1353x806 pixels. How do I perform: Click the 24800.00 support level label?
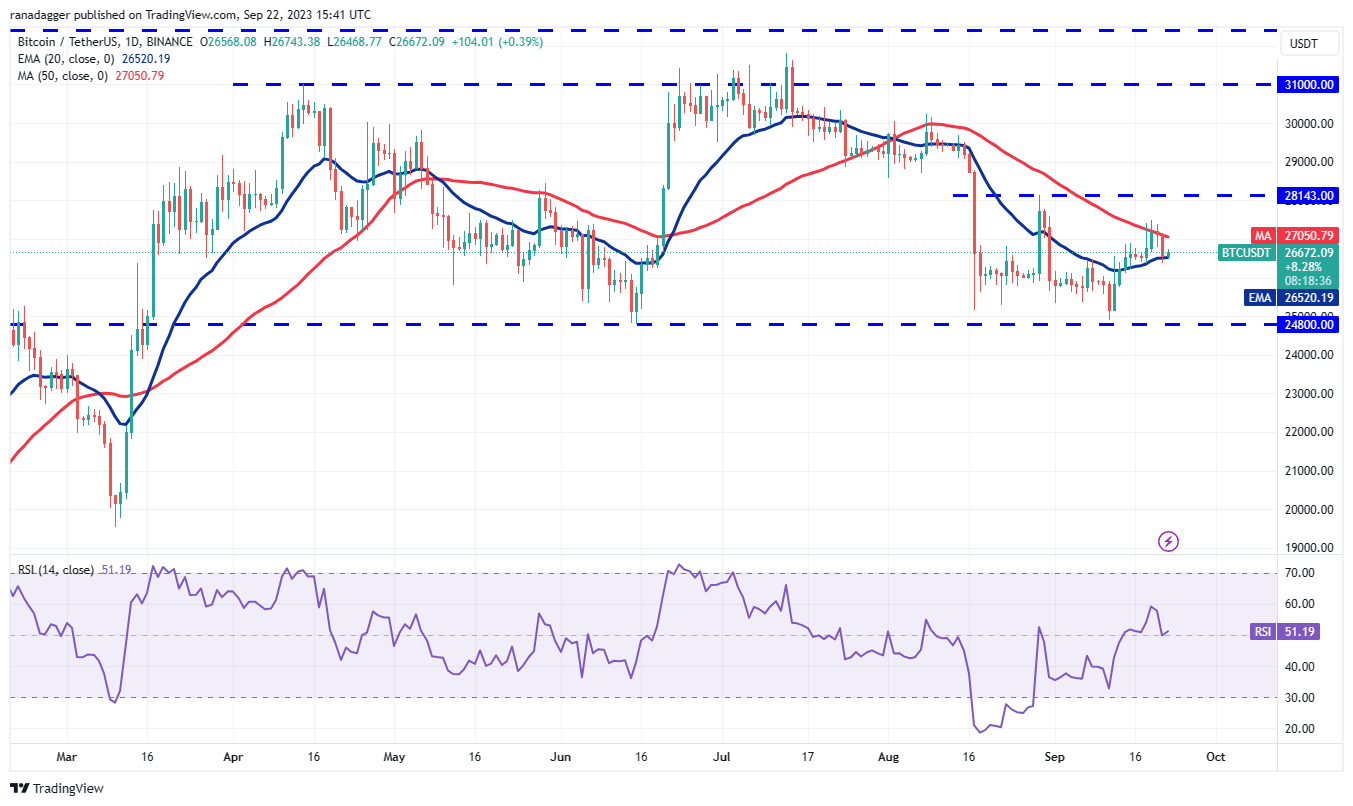pyautogui.click(x=1310, y=325)
